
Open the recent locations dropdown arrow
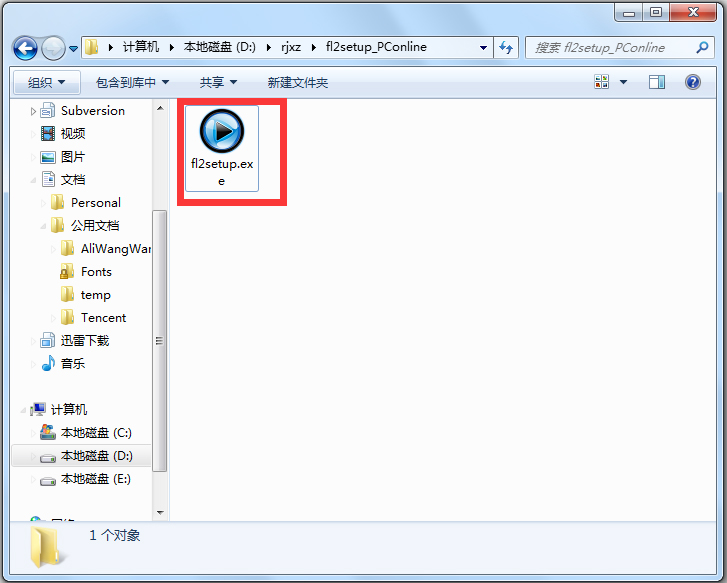(x=73, y=48)
